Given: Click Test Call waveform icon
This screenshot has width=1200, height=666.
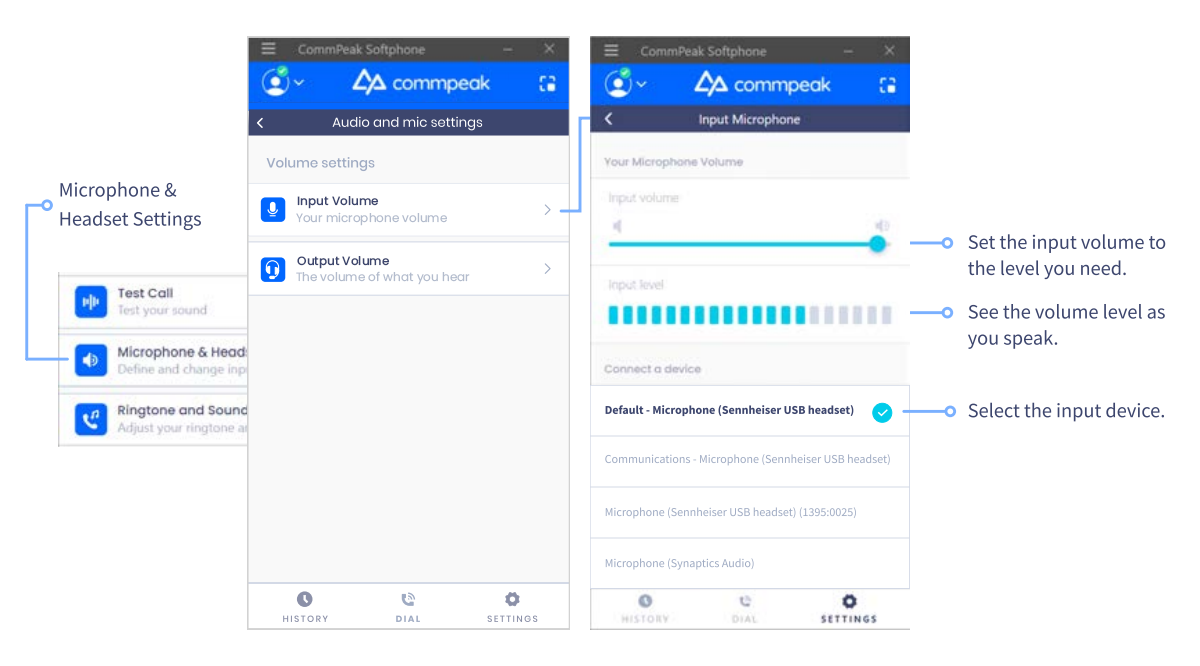Looking at the screenshot, I should [91, 302].
